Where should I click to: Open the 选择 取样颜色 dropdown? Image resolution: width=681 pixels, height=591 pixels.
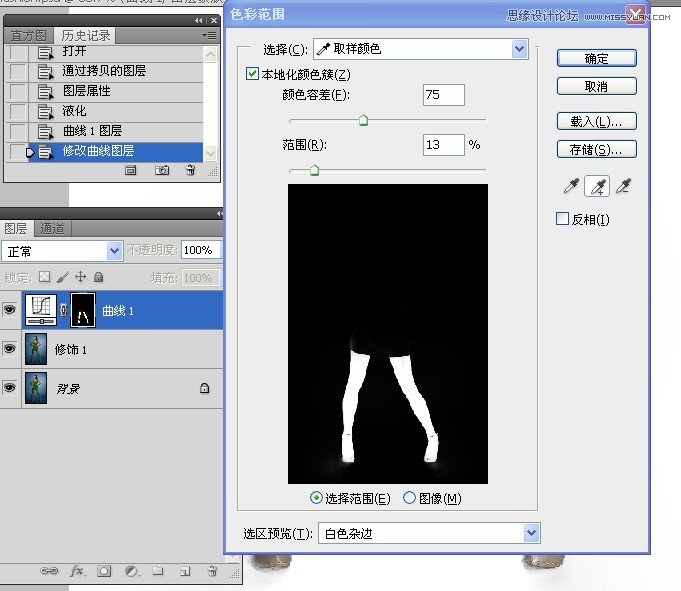click(x=421, y=49)
